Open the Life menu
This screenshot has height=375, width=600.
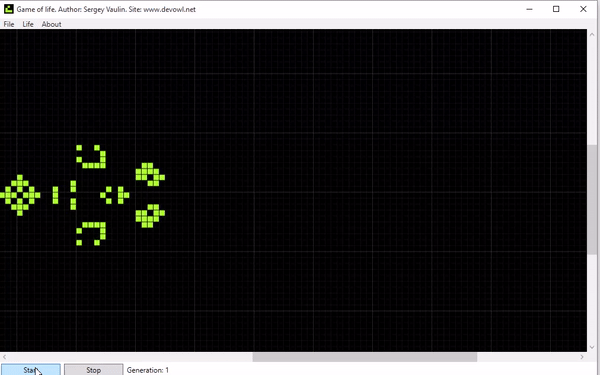[x=28, y=24]
